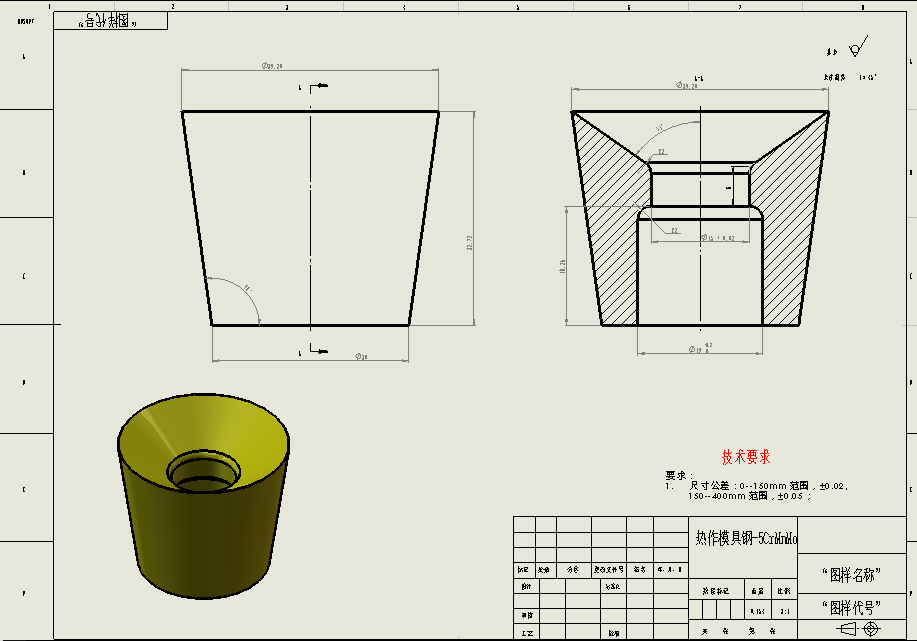The height and width of the screenshot is (641, 917).
Task: Click the first-angle projection symbol in title block
Action: pos(859,629)
